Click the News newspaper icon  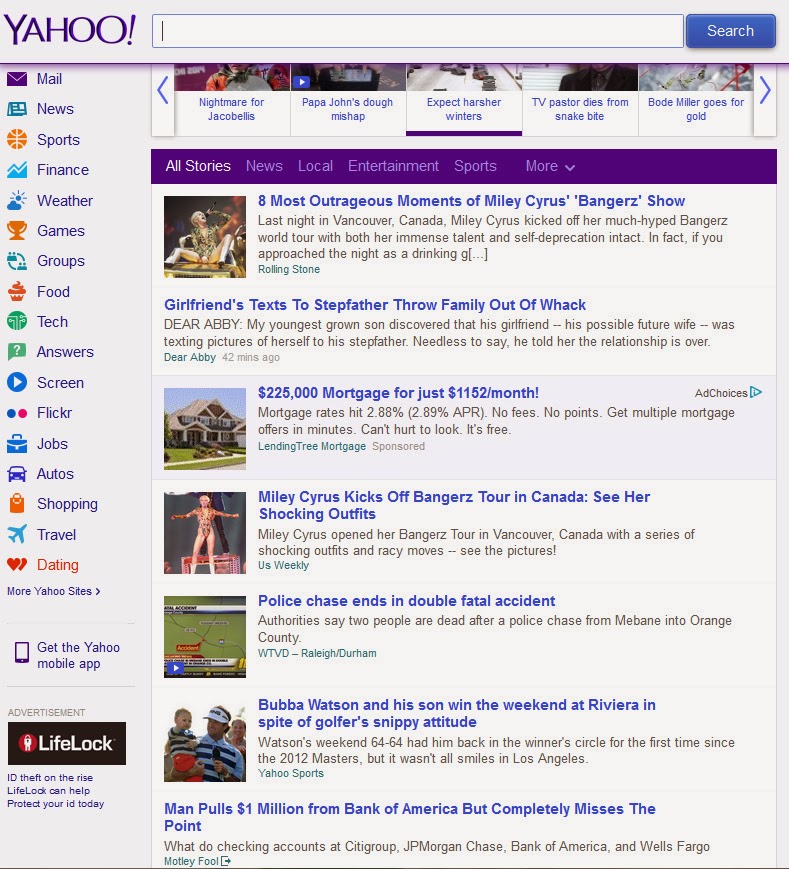[x=17, y=109]
